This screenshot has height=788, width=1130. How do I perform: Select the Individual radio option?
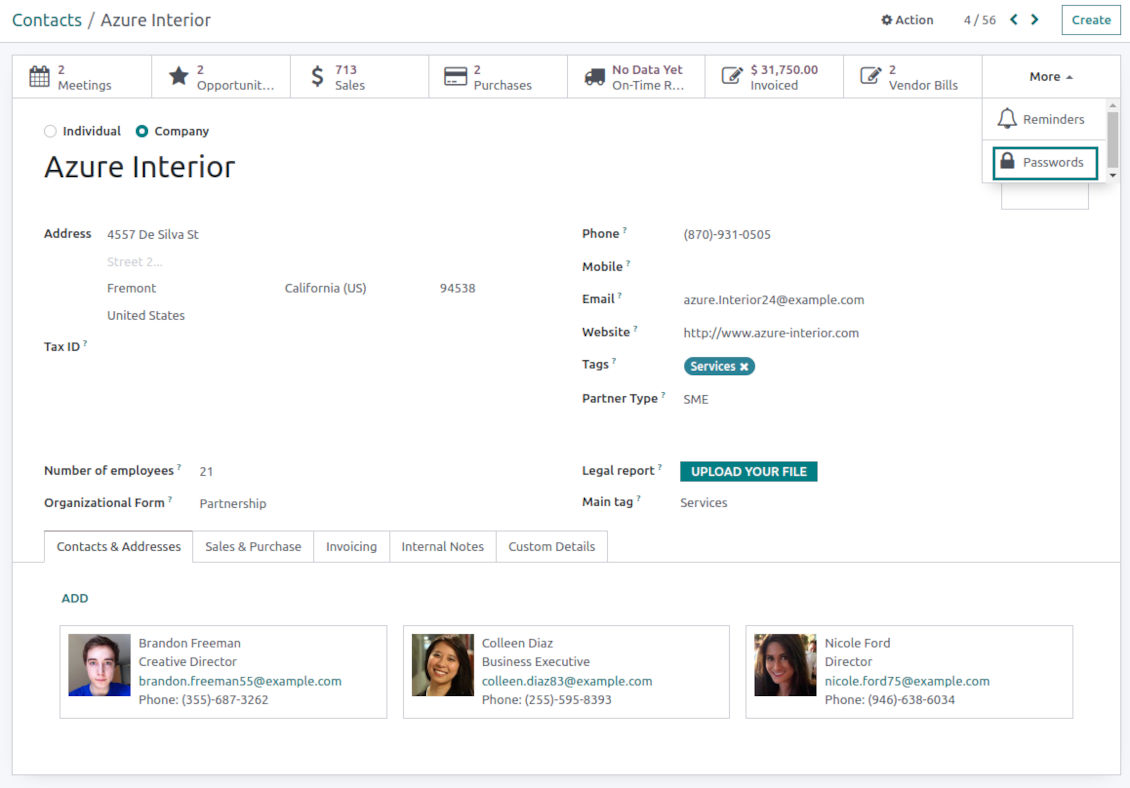point(50,131)
